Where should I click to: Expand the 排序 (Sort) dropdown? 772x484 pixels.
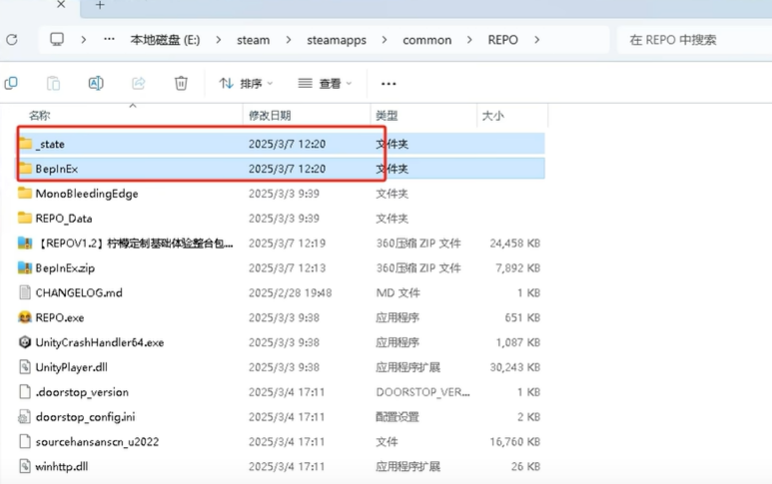pyautogui.click(x=246, y=84)
